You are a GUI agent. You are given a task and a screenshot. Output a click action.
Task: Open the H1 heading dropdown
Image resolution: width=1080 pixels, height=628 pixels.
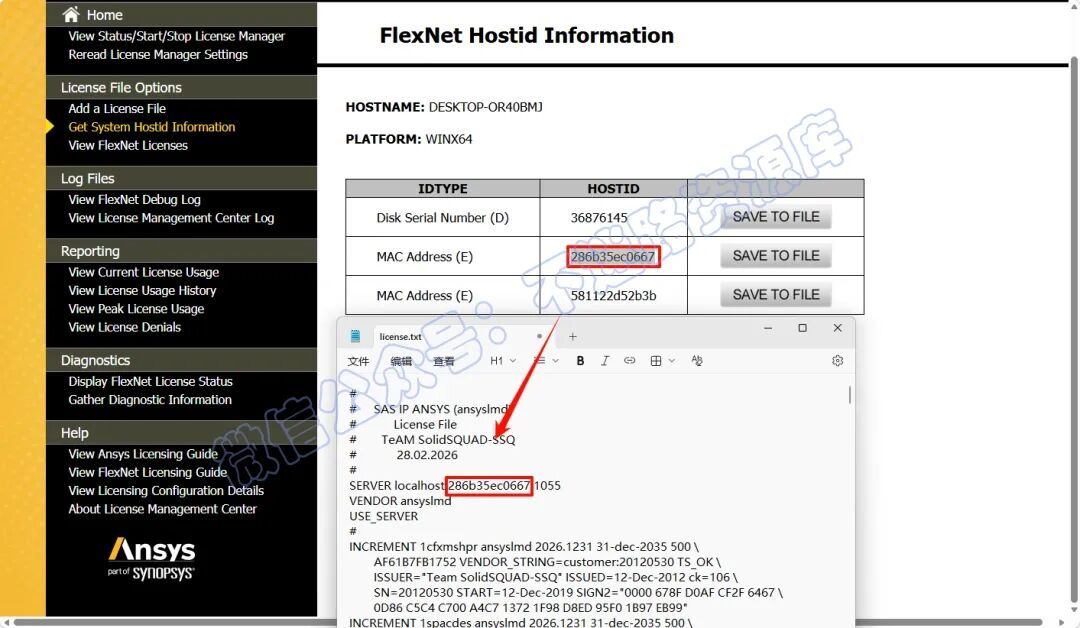(x=503, y=361)
